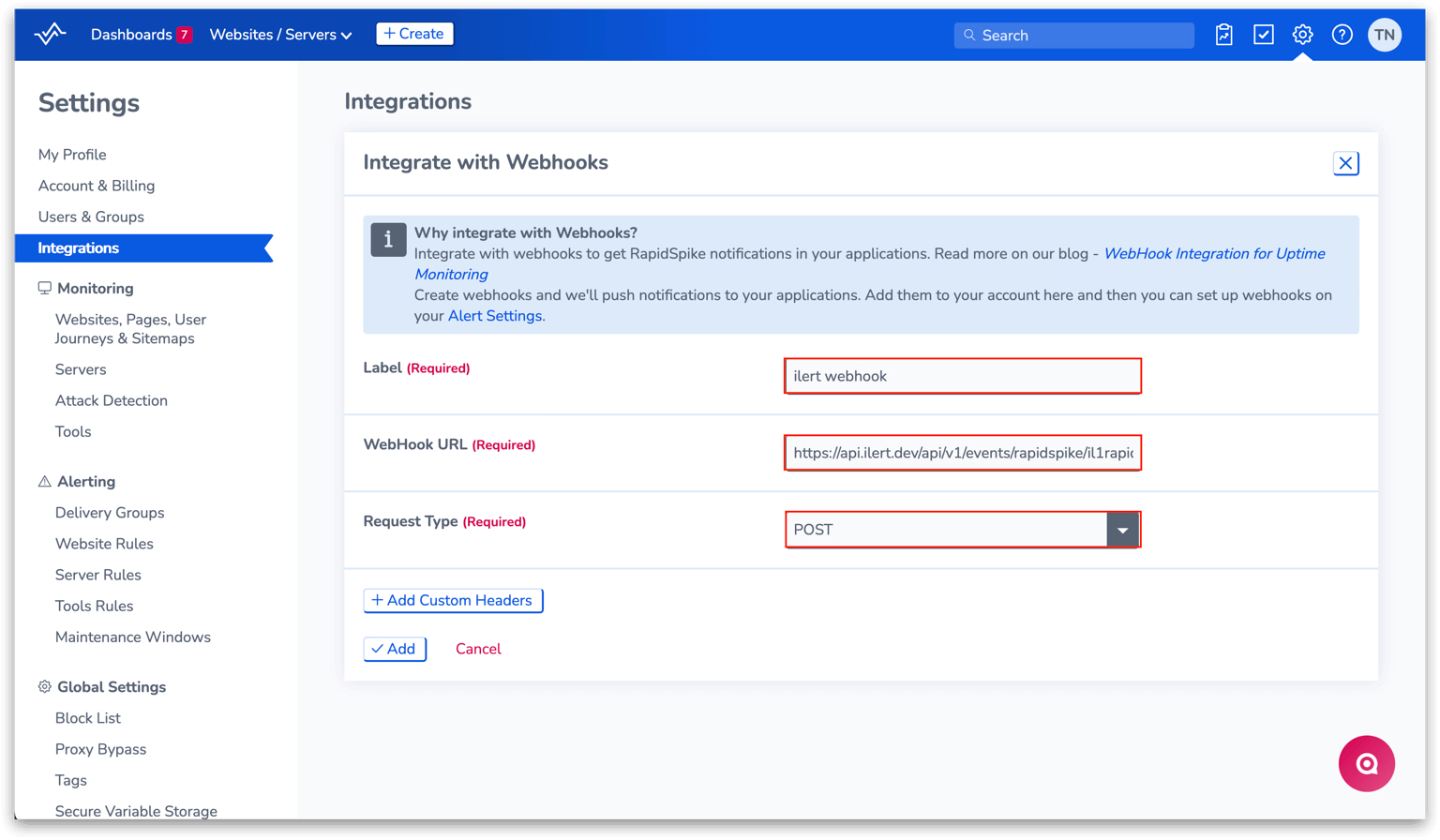Go to My Profile settings
This screenshot has width=1440, height=840.
[x=72, y=155]
